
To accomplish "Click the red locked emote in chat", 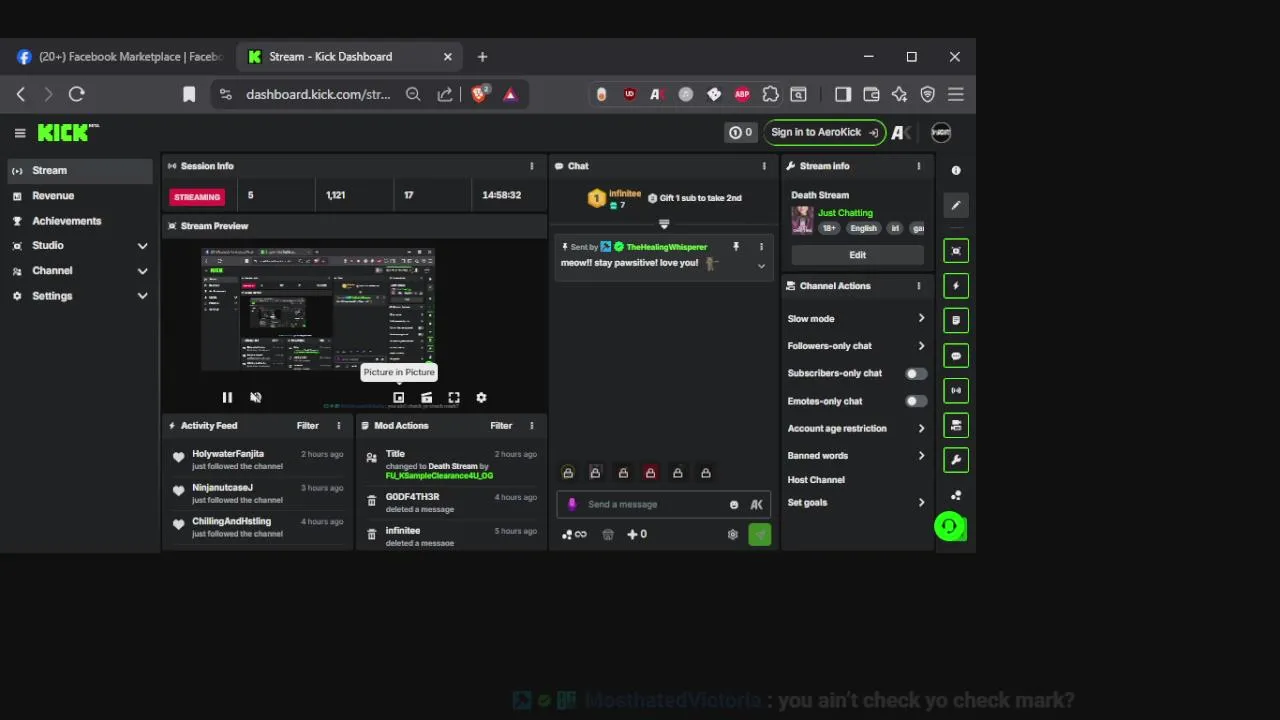I will click(650, 473).
